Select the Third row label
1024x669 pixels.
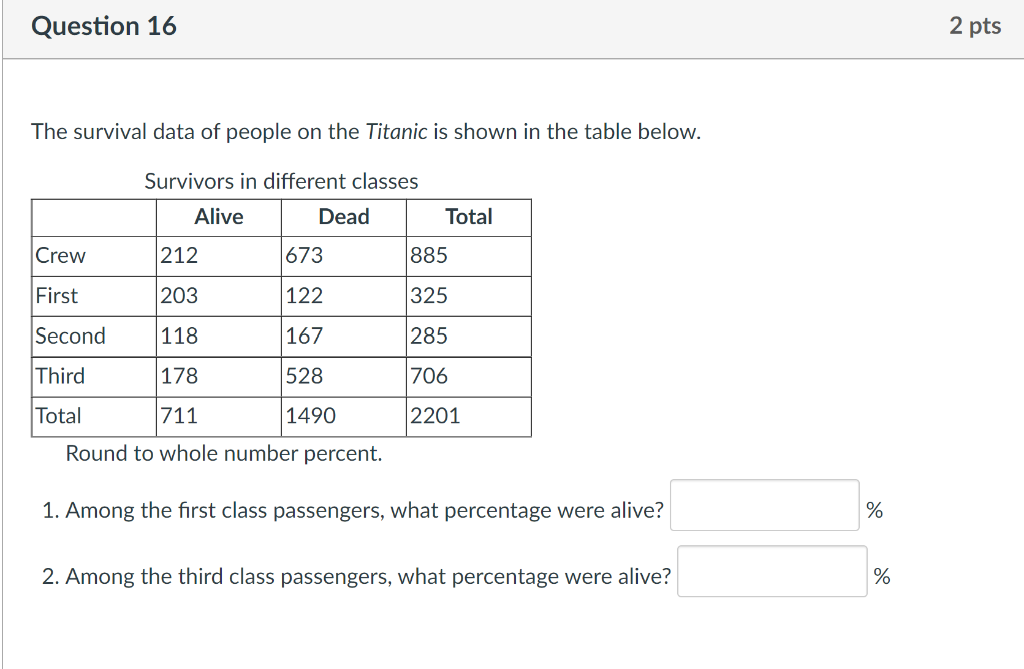point(60,376)
